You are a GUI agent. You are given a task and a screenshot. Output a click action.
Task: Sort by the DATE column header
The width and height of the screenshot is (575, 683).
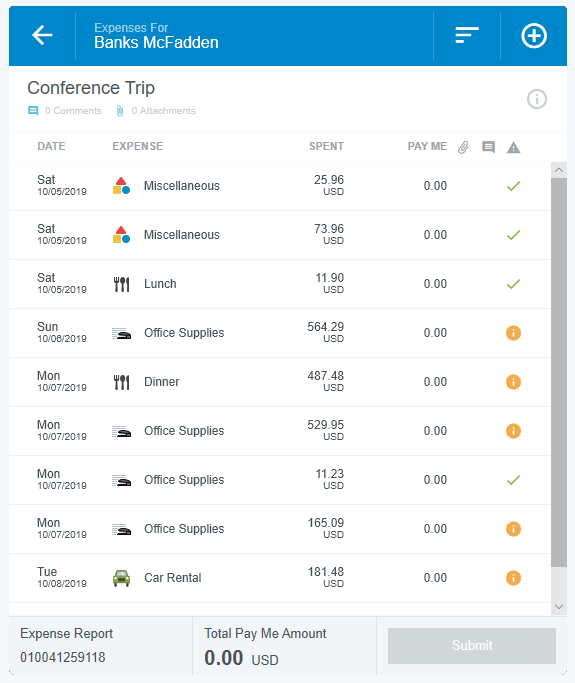click(x=51, y=146)
